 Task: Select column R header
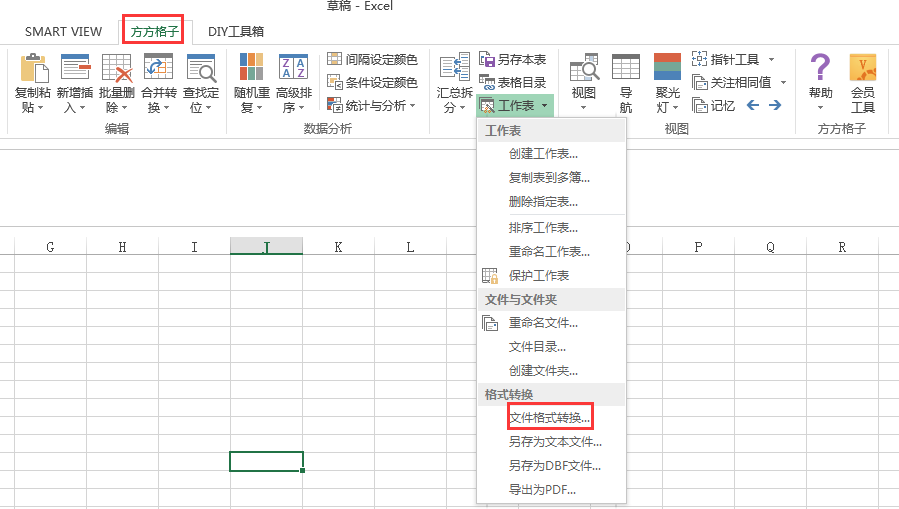click(842, 247)
